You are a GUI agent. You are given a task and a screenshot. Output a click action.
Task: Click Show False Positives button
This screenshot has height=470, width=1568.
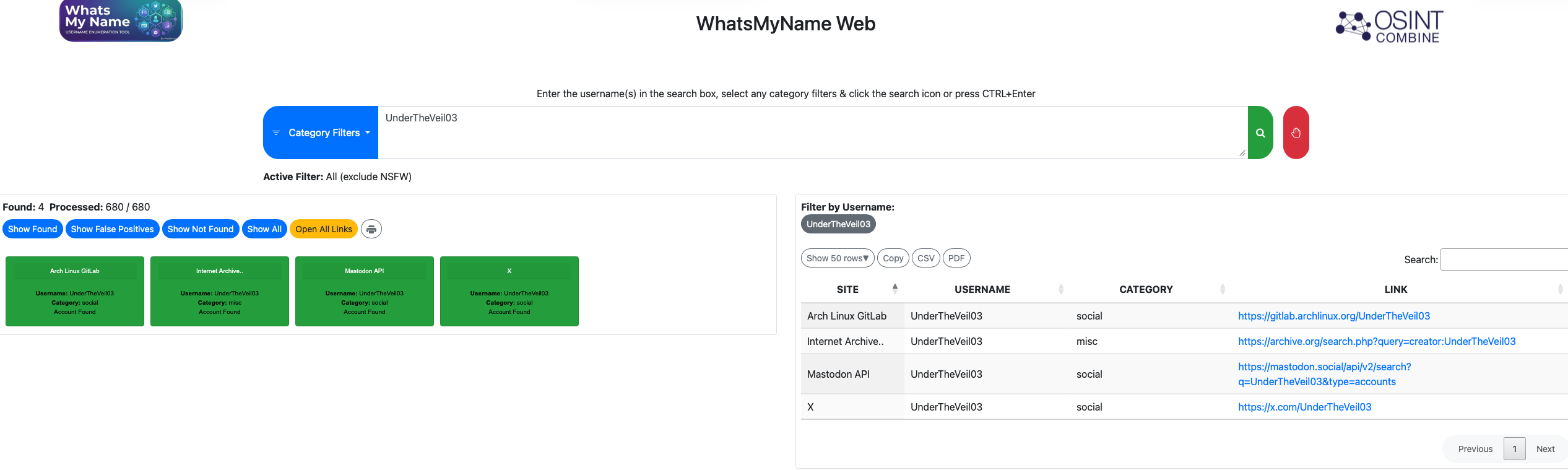(112, 229)
